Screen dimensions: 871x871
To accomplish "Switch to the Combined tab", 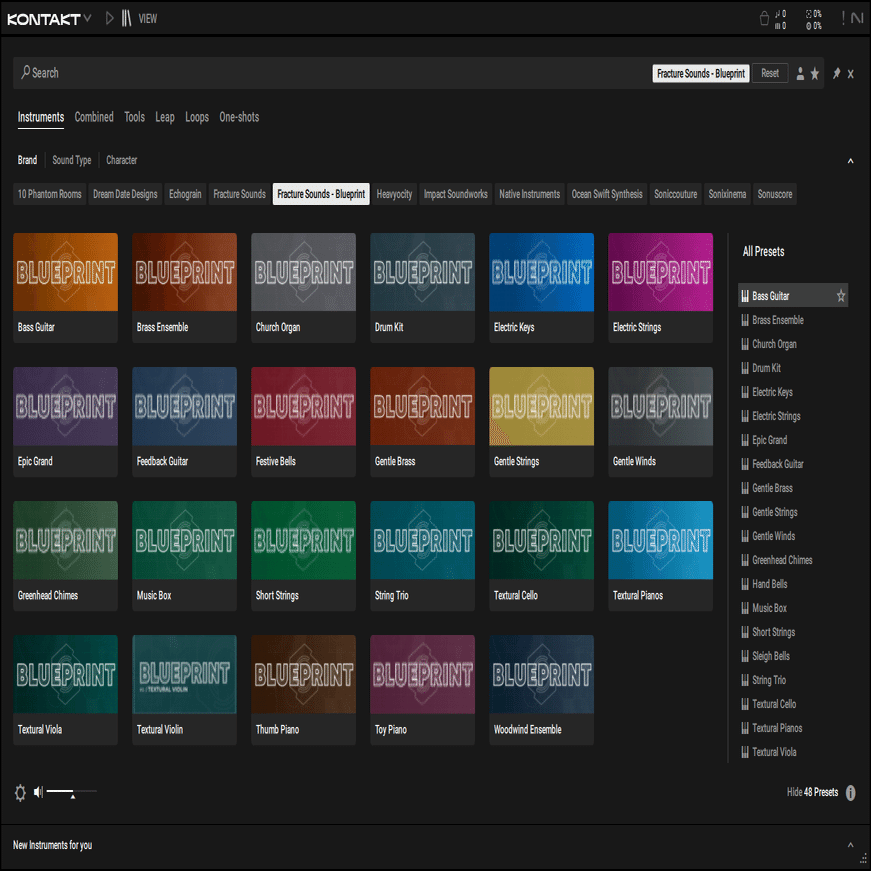I will click(94, 117).
